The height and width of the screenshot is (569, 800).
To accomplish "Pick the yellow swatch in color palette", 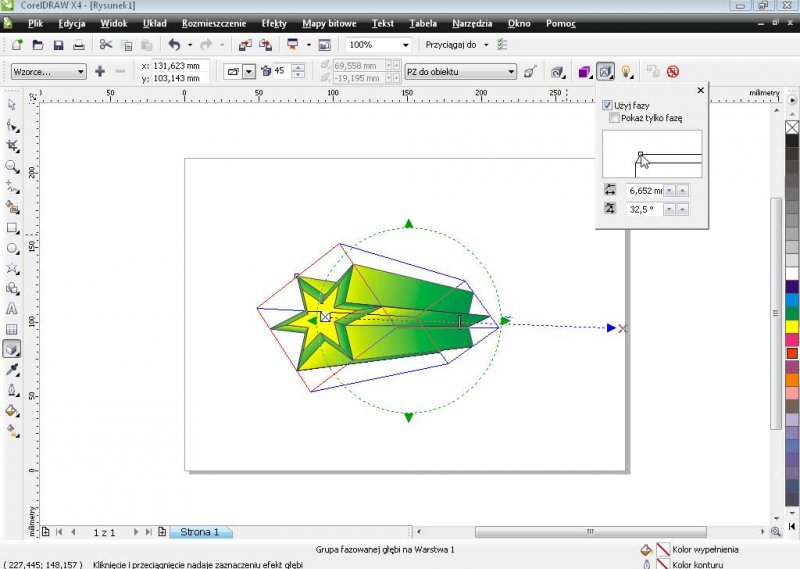I will coord(792,326).
